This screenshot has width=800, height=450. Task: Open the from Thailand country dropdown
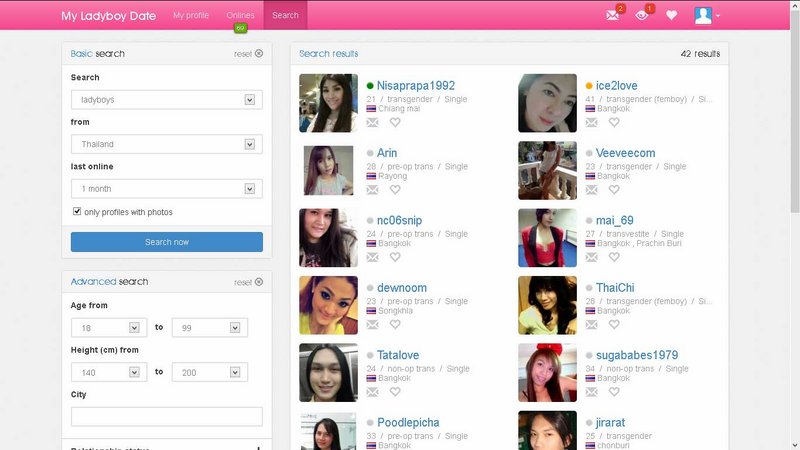(x=167, y=144)
